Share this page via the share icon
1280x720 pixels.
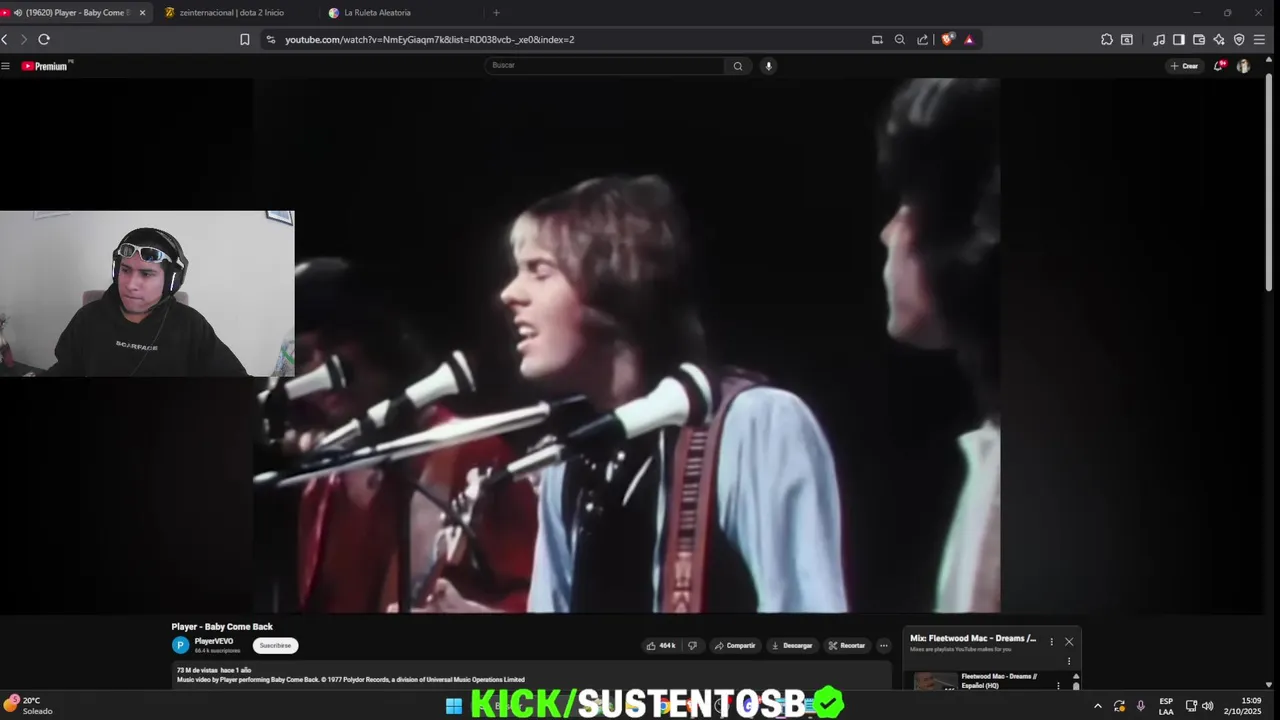click(923, 40)
